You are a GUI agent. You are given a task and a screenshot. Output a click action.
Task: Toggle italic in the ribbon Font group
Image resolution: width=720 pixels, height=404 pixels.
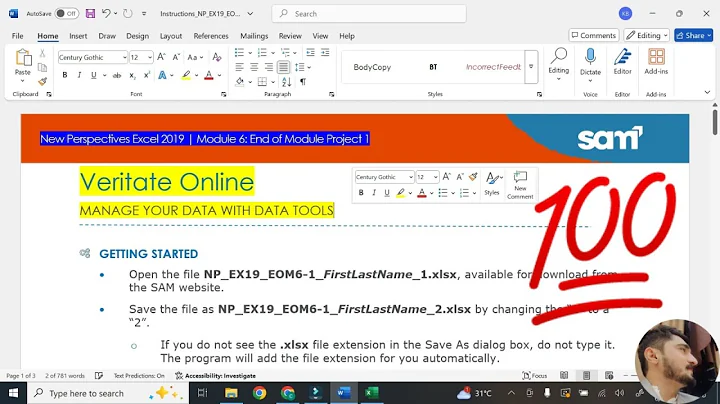click(x=79, y=75)
